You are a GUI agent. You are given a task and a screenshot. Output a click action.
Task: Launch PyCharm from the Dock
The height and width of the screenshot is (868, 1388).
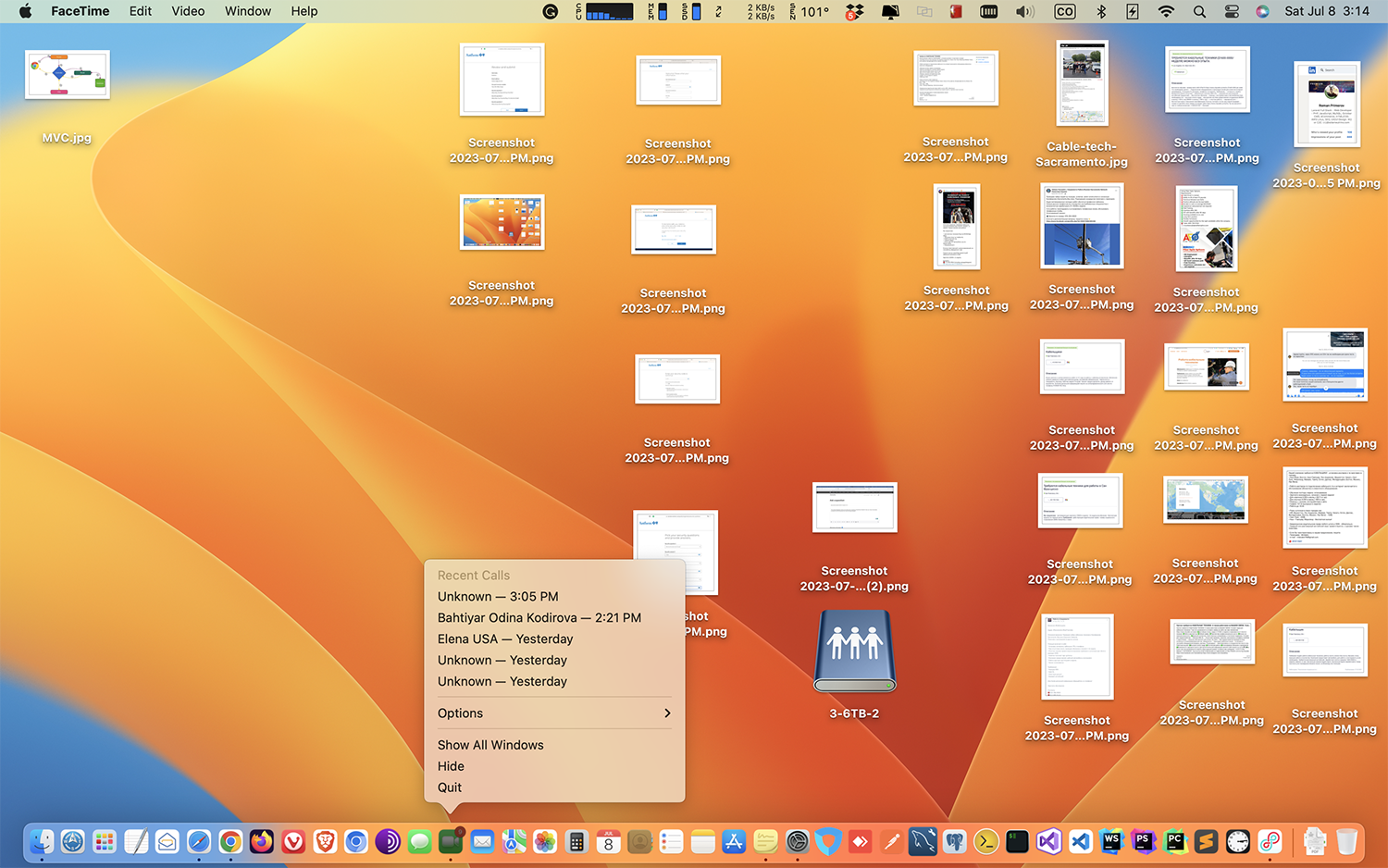pos(1174,841)
